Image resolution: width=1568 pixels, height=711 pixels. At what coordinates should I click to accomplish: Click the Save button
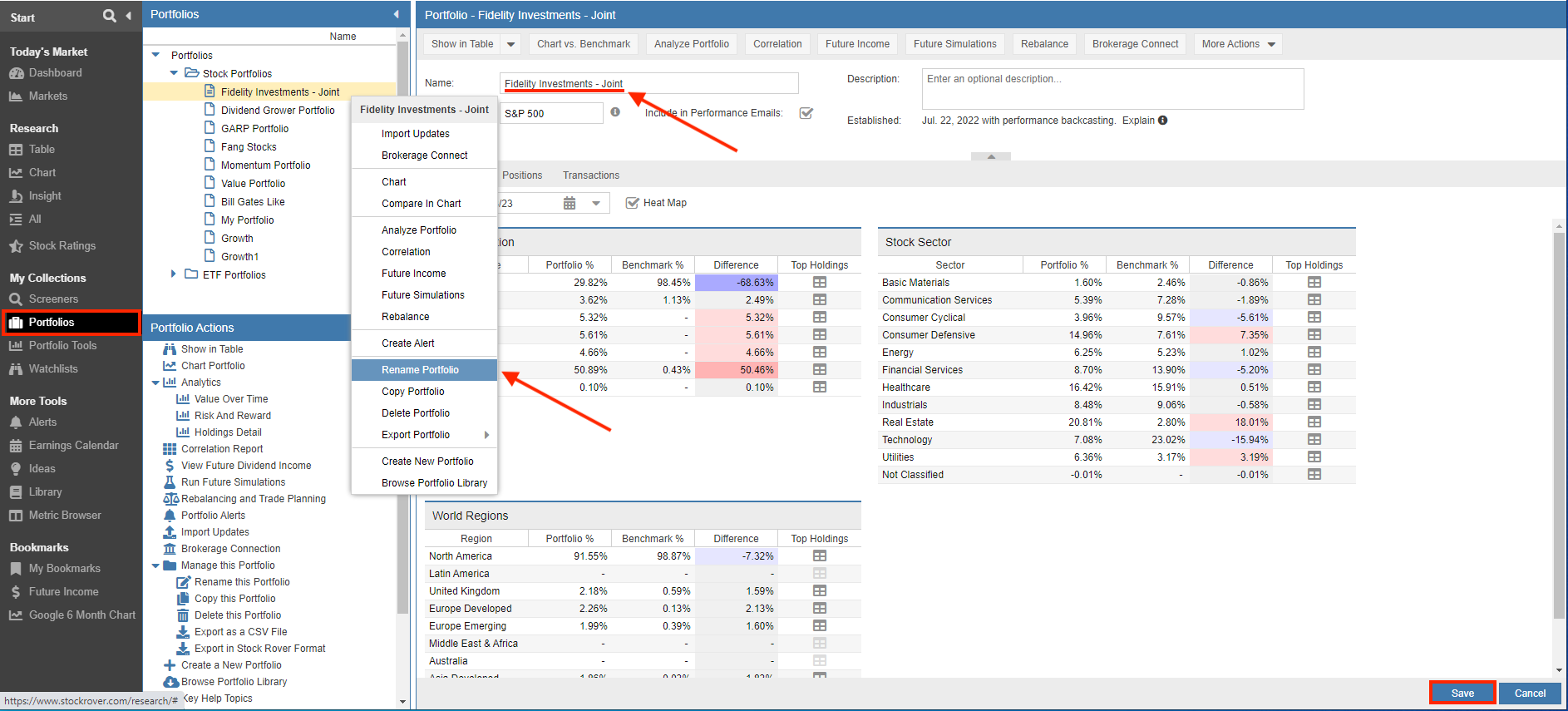click(1462, 693)
